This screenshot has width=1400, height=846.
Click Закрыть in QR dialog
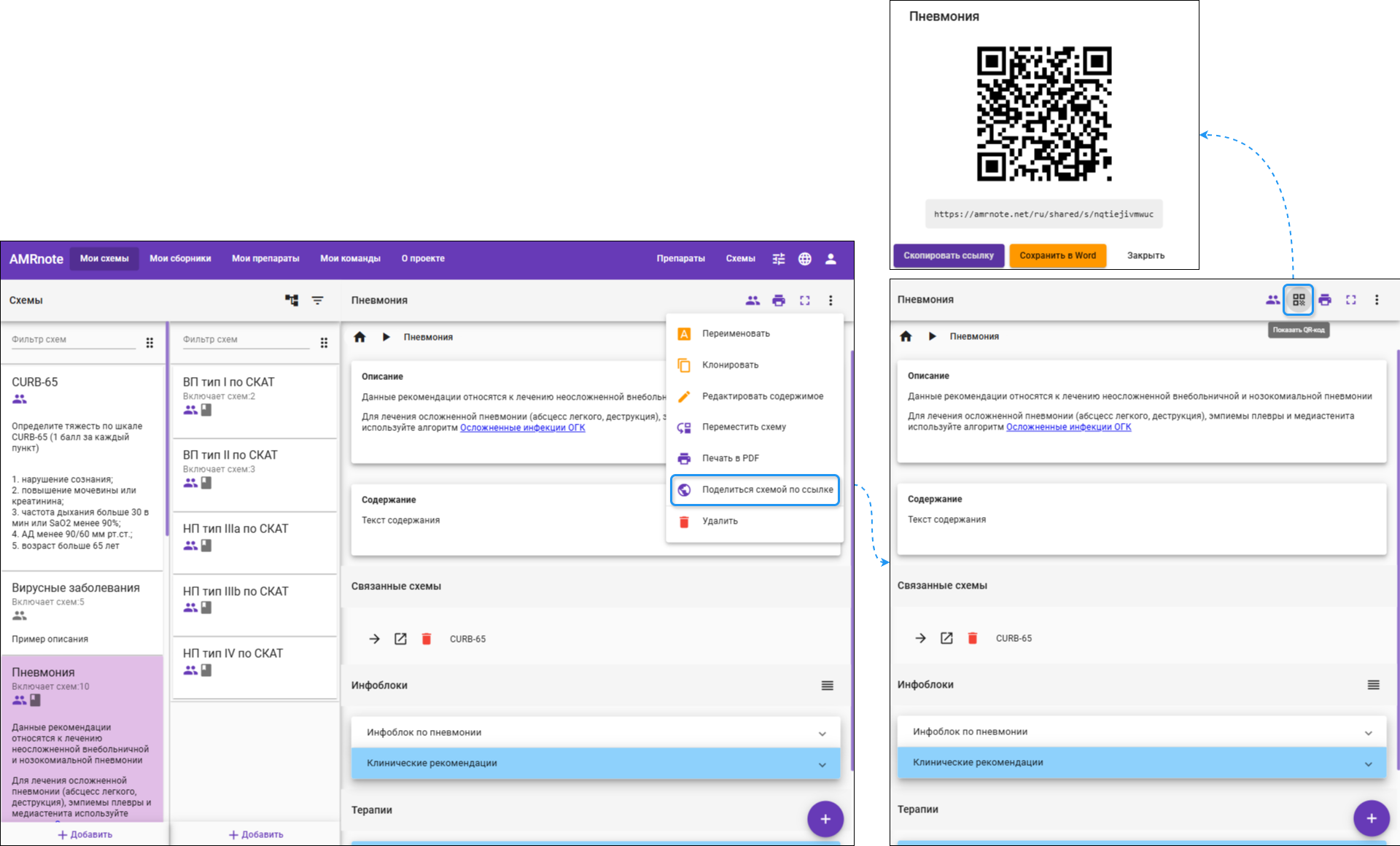point(1146,256)
